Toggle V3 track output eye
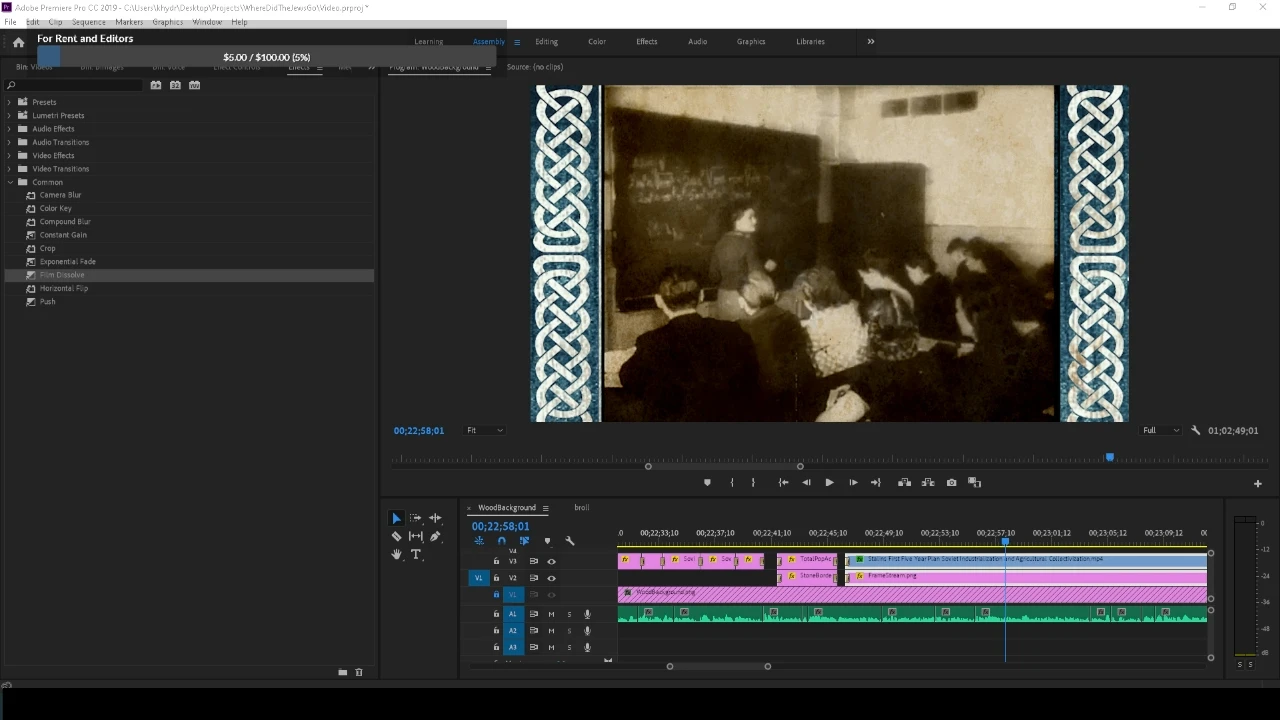1280x720 pixels. click(551, 562)
